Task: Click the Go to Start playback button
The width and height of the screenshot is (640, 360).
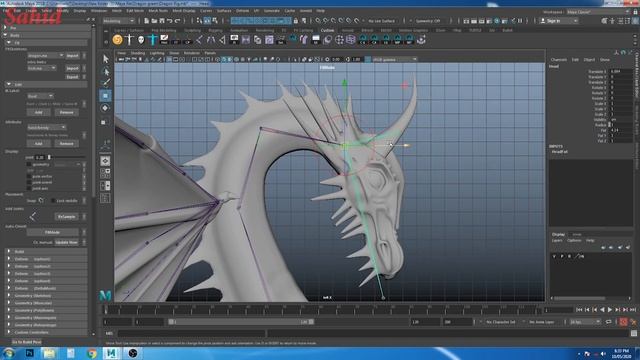Action: tap(579, 310)
